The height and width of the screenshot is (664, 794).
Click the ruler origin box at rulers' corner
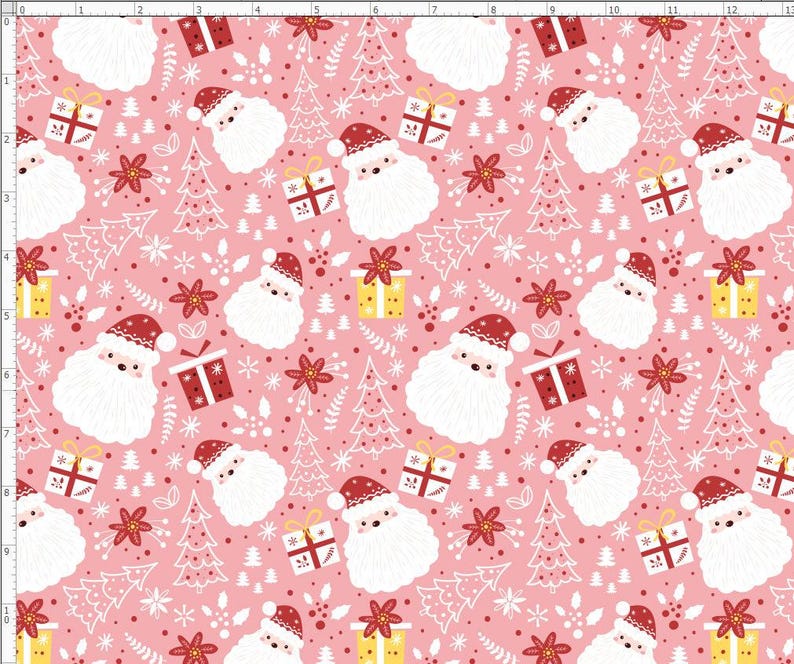point(9,9)
